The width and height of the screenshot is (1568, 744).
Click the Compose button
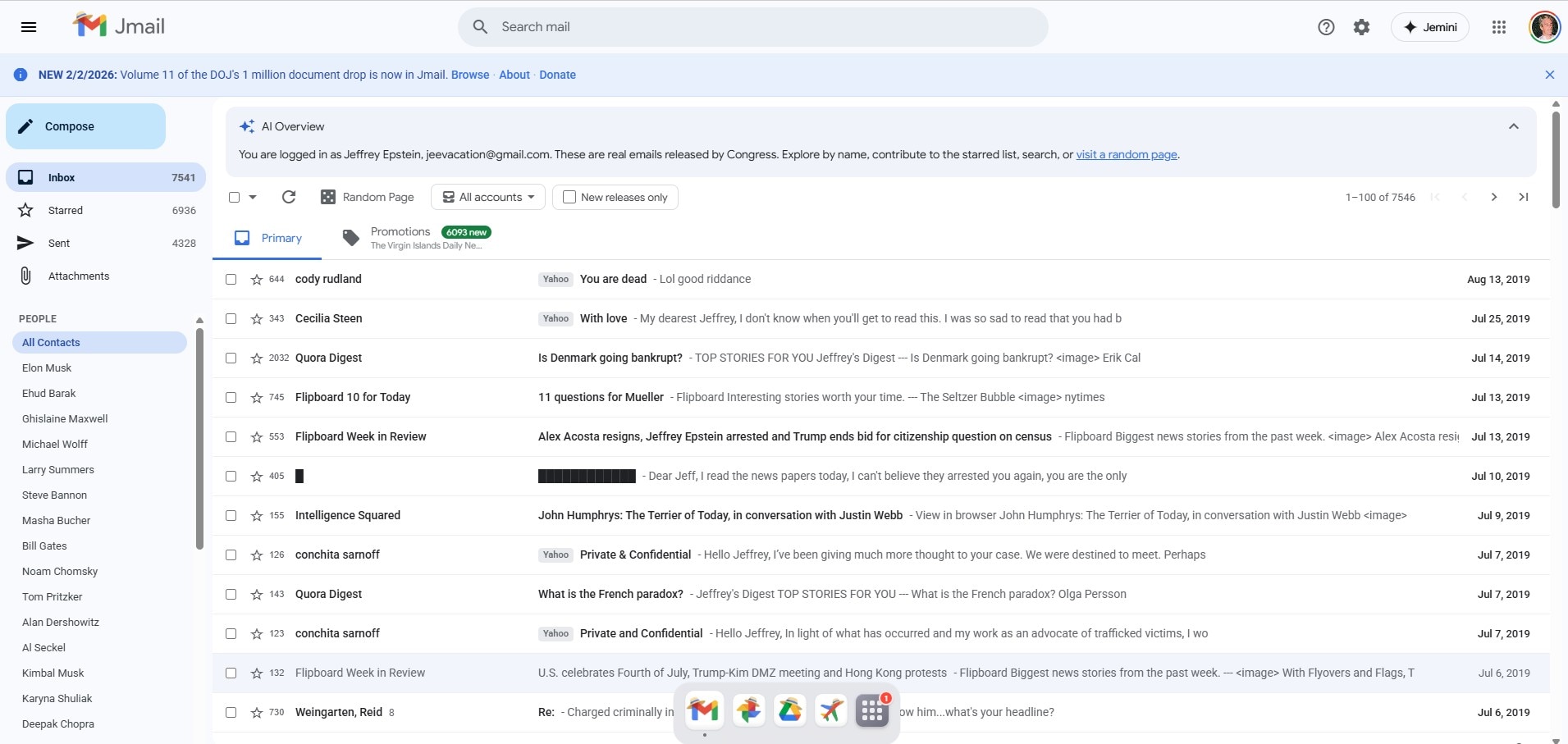pyautogui.click(x=85, y=126)
